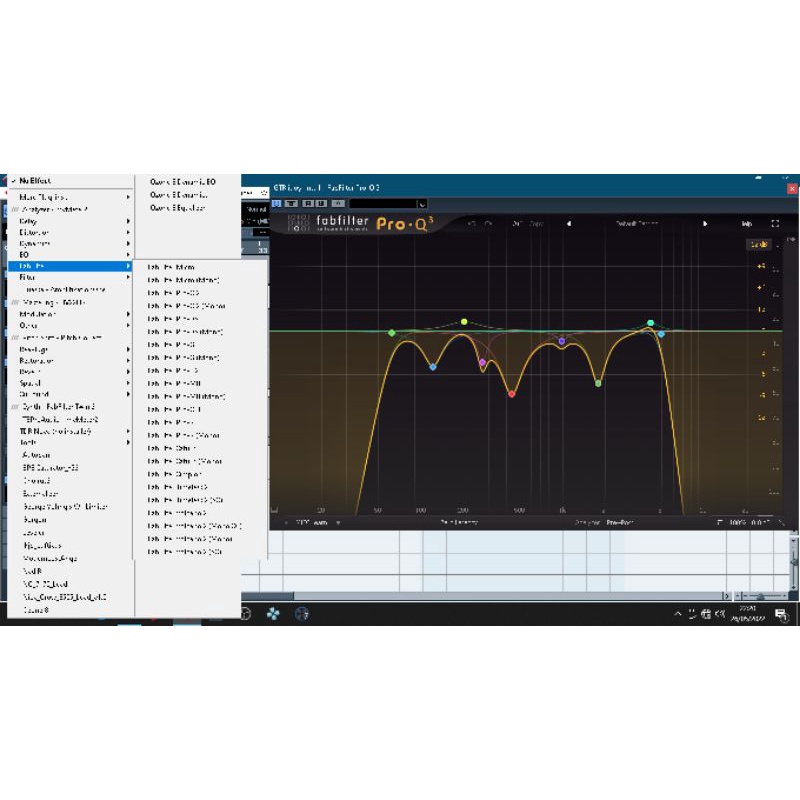Click the Help button in Pro-Q 3
Viewport: 800px width, 800px height.
tap(746, 224)
